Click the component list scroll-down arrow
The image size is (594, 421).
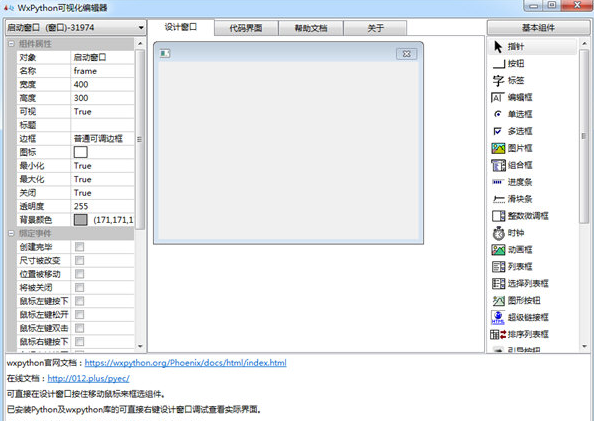[585, 346]
